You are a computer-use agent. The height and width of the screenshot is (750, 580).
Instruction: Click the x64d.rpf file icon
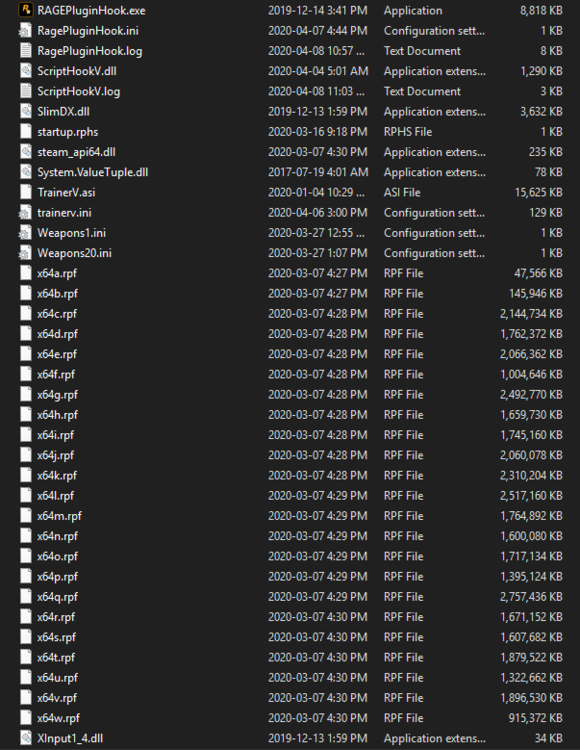tap(26, 333)
